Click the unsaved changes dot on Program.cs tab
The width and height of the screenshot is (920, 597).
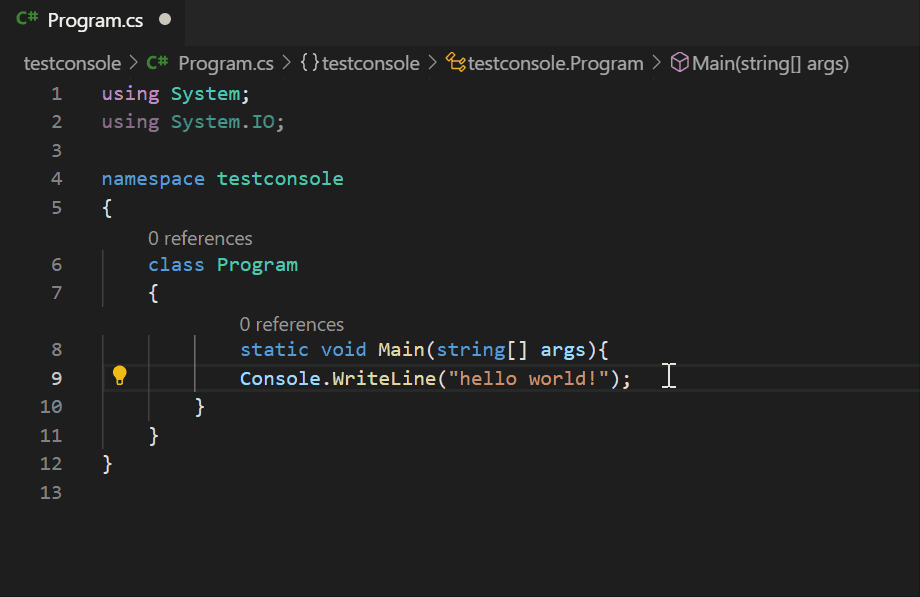[x=164, y=18]
